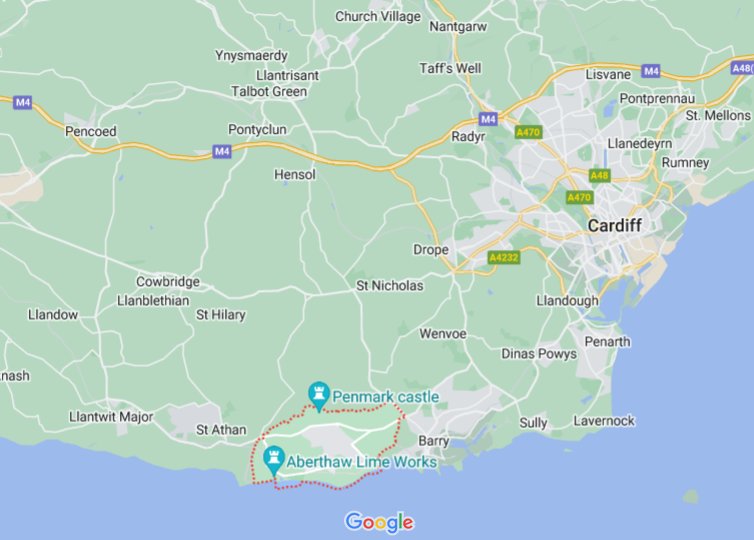The image size is (754, 540).
Task: Click the St Athan label
Action: click(221, 430)
